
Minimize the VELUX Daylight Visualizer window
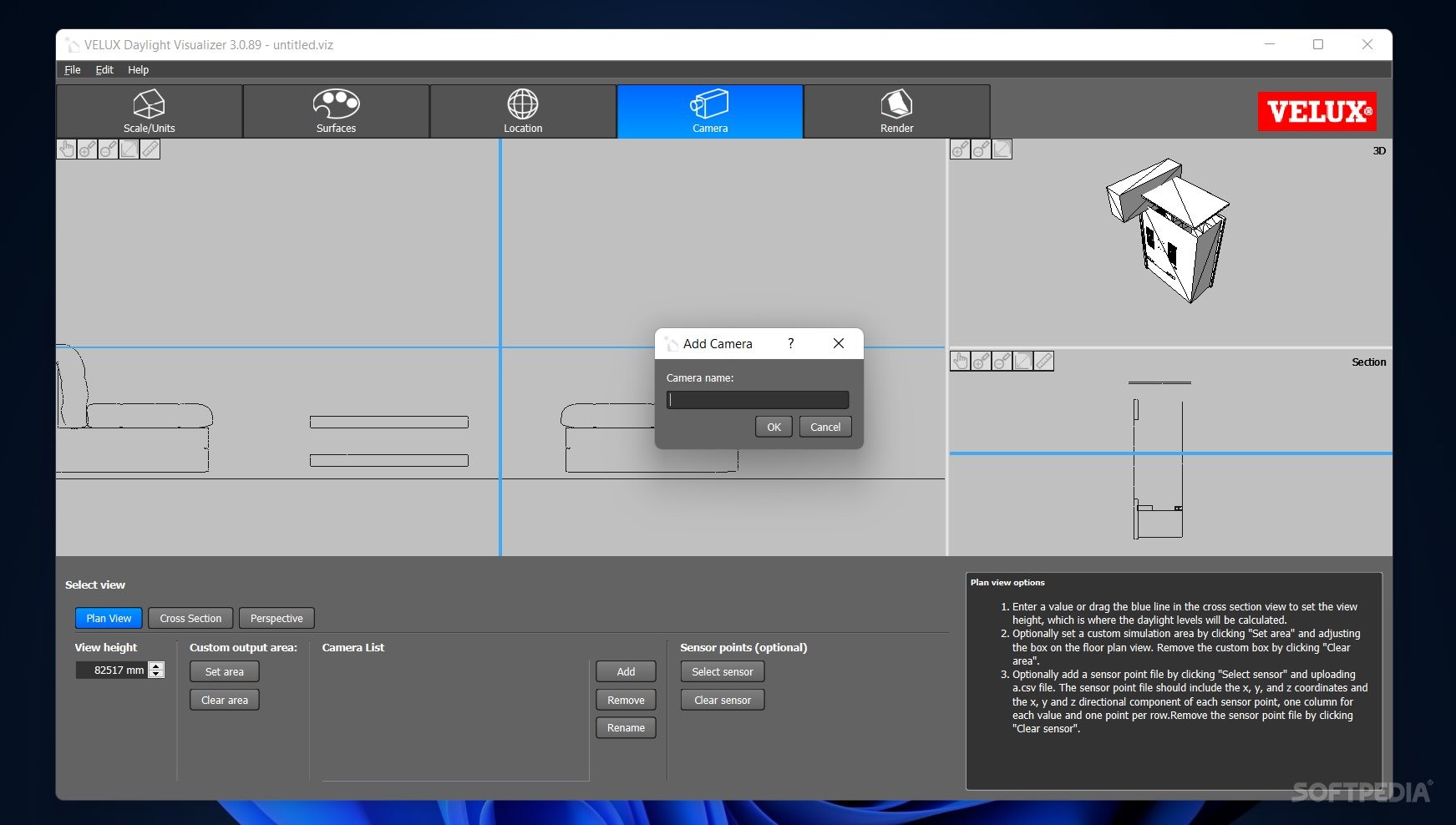[x=1270, y=44]
